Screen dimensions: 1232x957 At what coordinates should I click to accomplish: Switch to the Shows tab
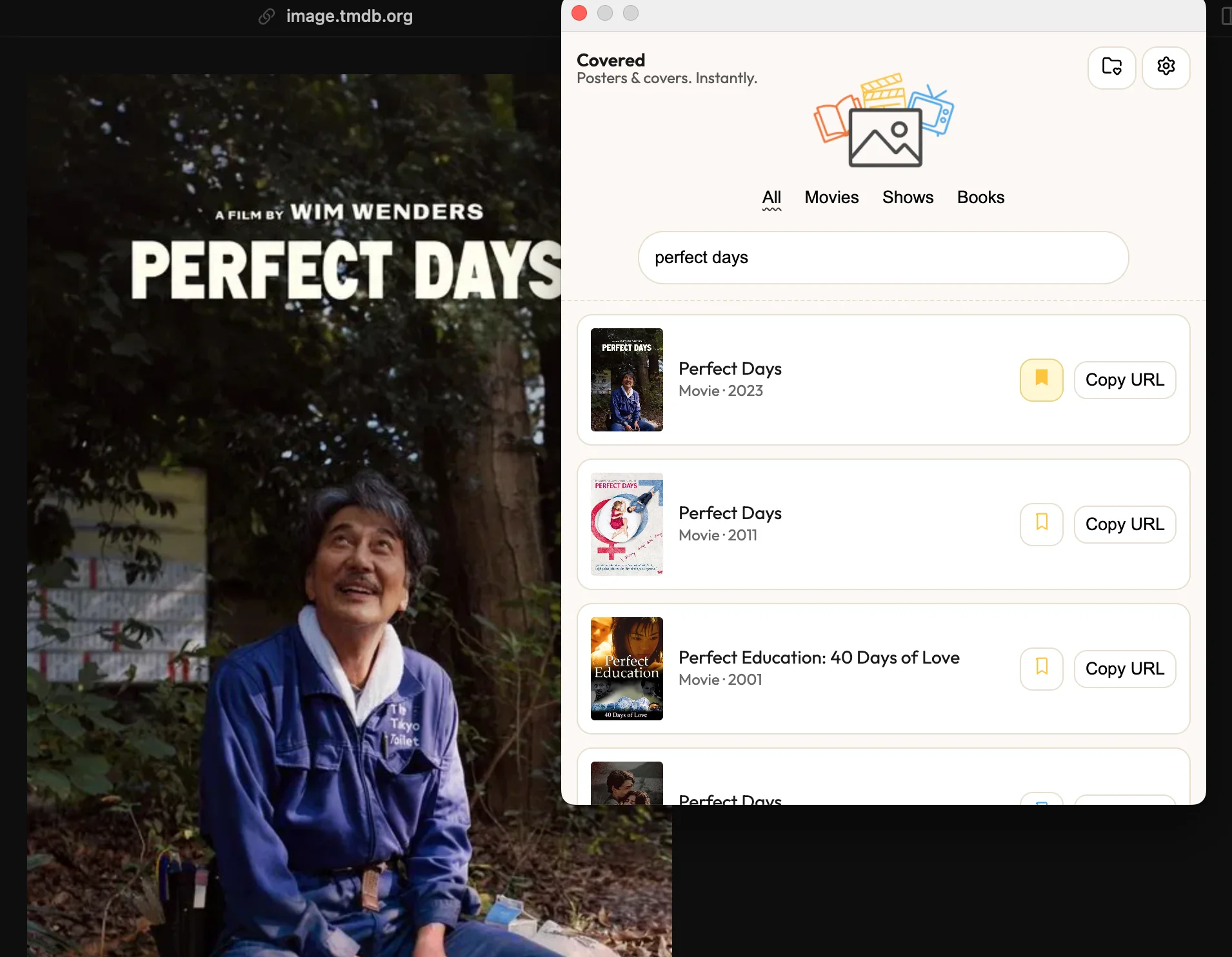(x=908, y=197)
